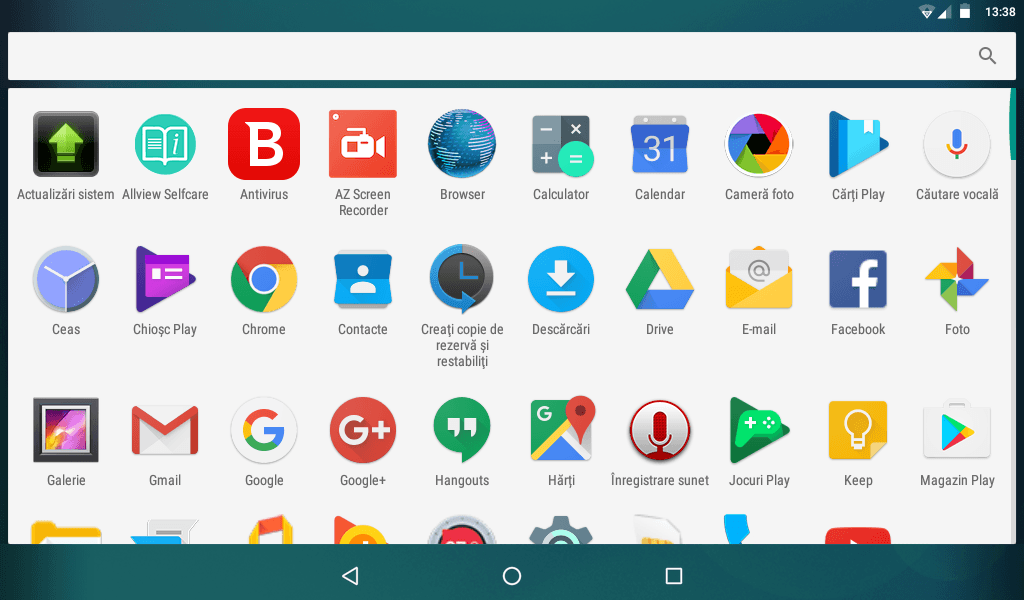This screenshot has width=1024, height=600.
Task: Open the Google app
Action: (x=264, y=430)
